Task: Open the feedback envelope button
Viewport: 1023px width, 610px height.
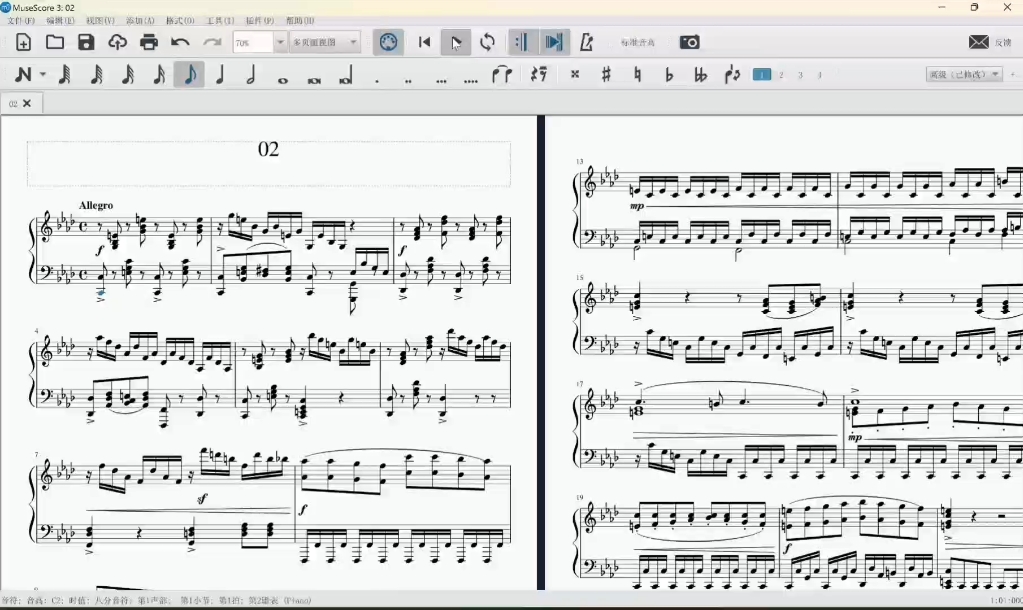Action: pyautogui.click(x=978, y=42)
